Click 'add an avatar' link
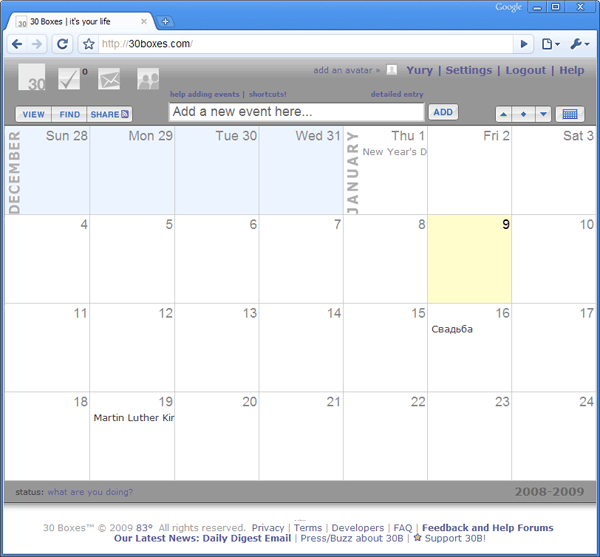This screenshot has width=600, height=557. (x=346, y=70)
